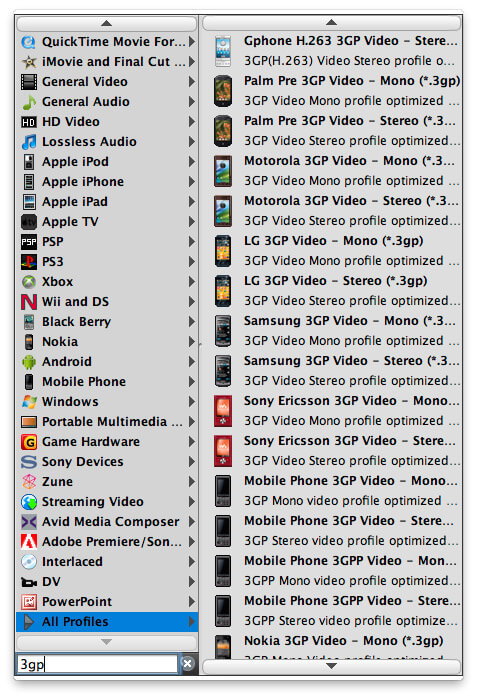Click the HD Video icon

tap(29, 122)
